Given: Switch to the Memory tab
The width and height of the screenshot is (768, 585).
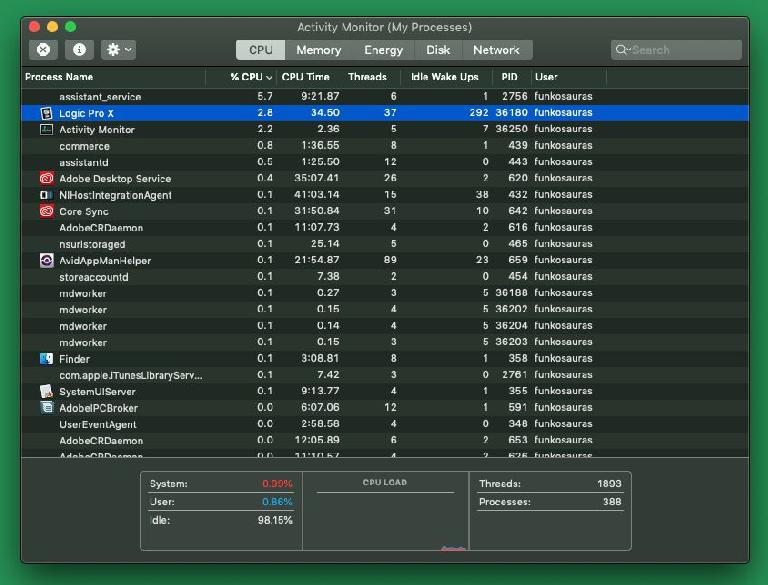Looking at the screenshot, I should point(319,50).
